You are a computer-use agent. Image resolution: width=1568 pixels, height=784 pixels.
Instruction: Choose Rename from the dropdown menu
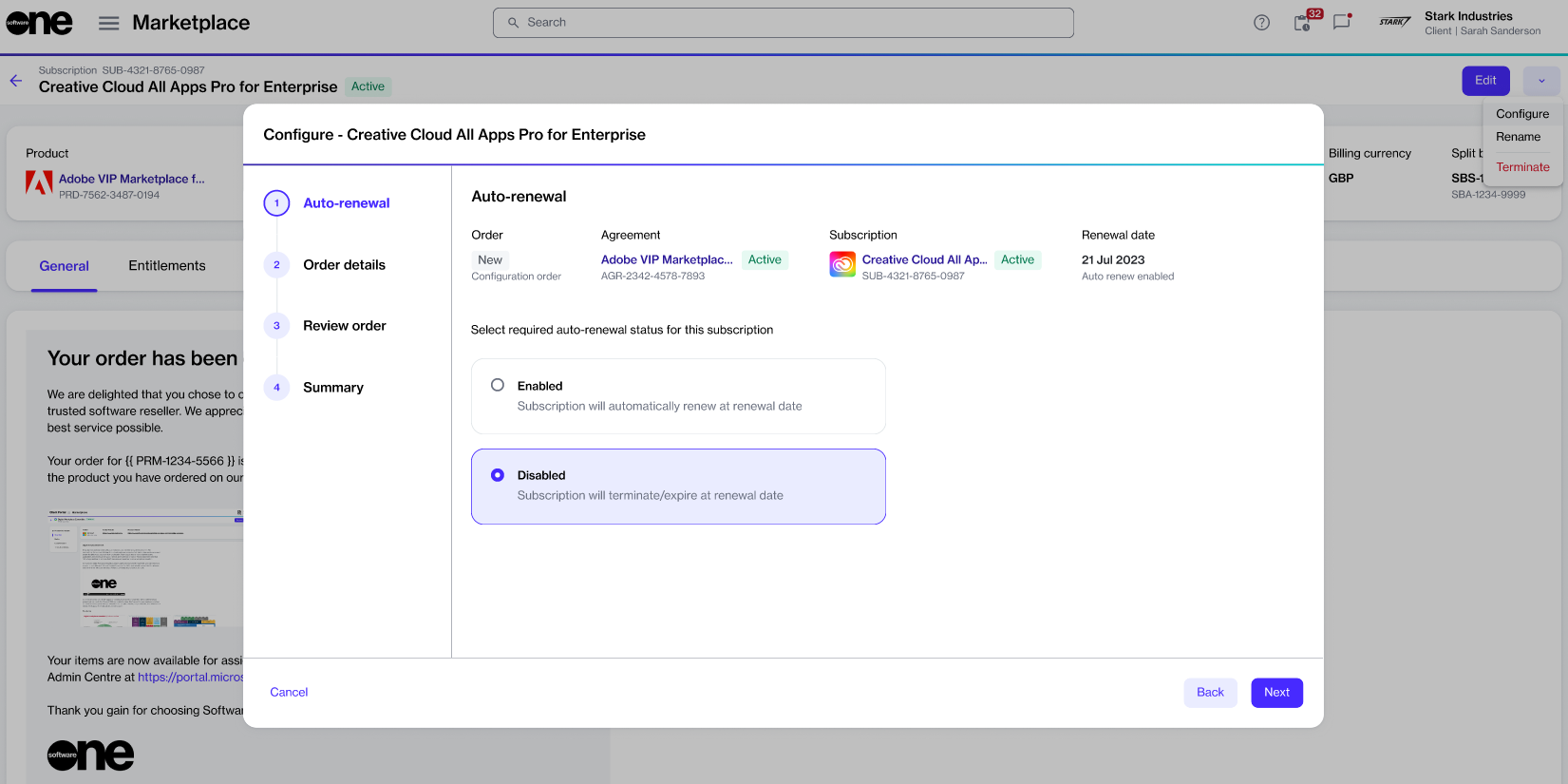click(x=1518, y=137)
